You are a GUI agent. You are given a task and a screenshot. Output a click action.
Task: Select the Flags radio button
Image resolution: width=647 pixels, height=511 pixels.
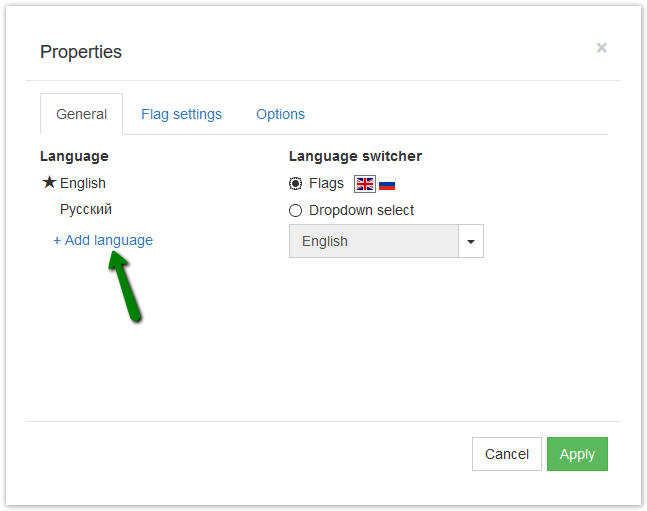295,183
